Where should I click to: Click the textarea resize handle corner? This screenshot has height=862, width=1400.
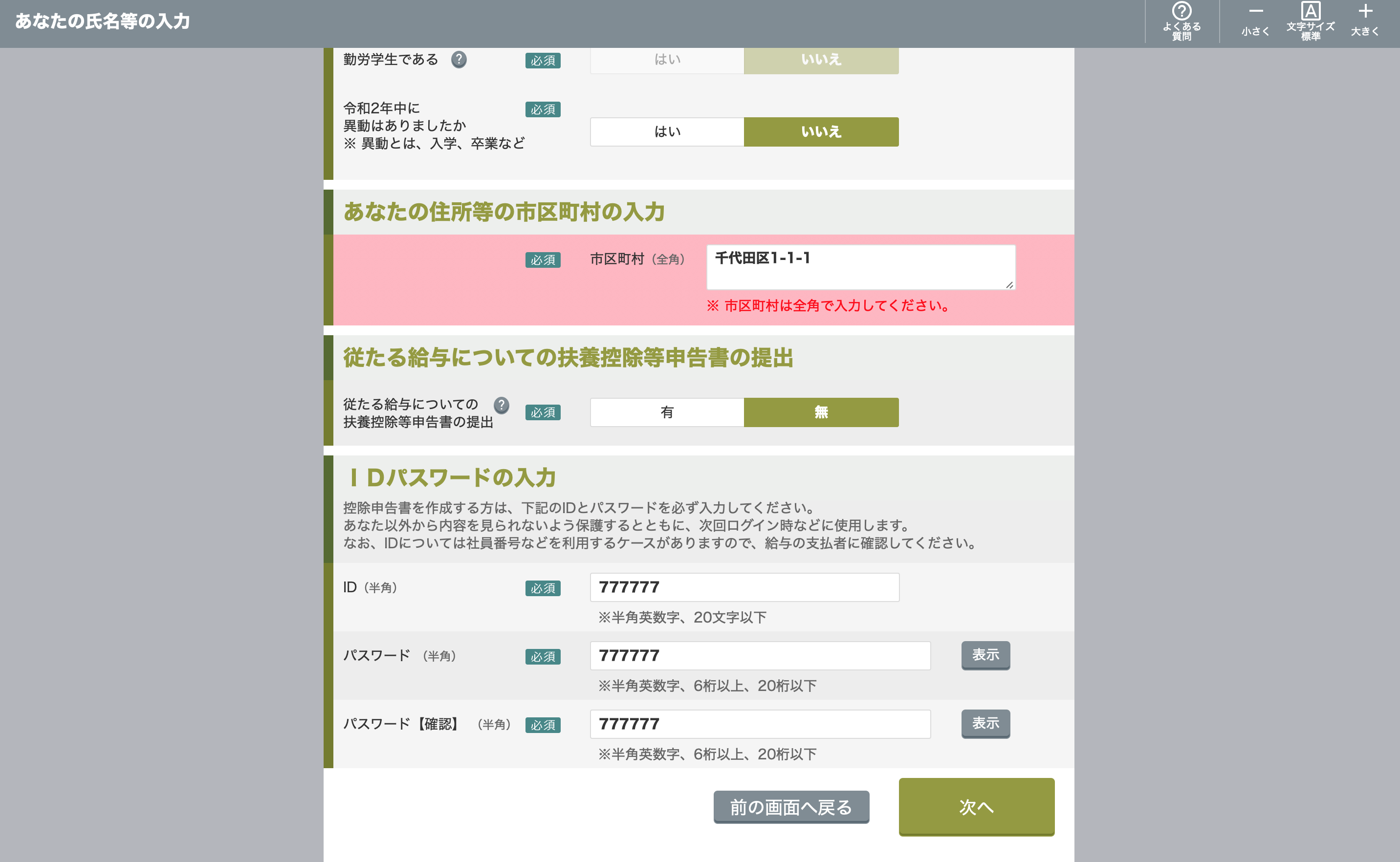(x=1009, y=284)
